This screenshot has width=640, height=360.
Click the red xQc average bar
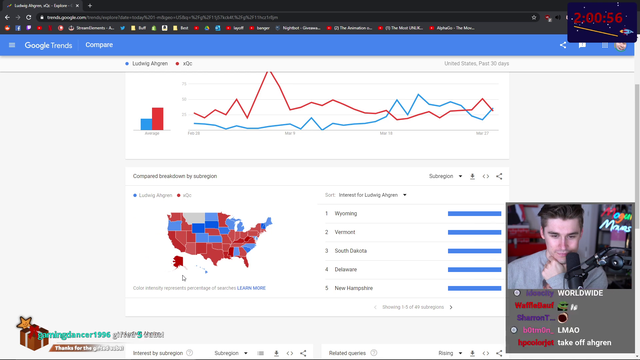click(x=158, y=119)
